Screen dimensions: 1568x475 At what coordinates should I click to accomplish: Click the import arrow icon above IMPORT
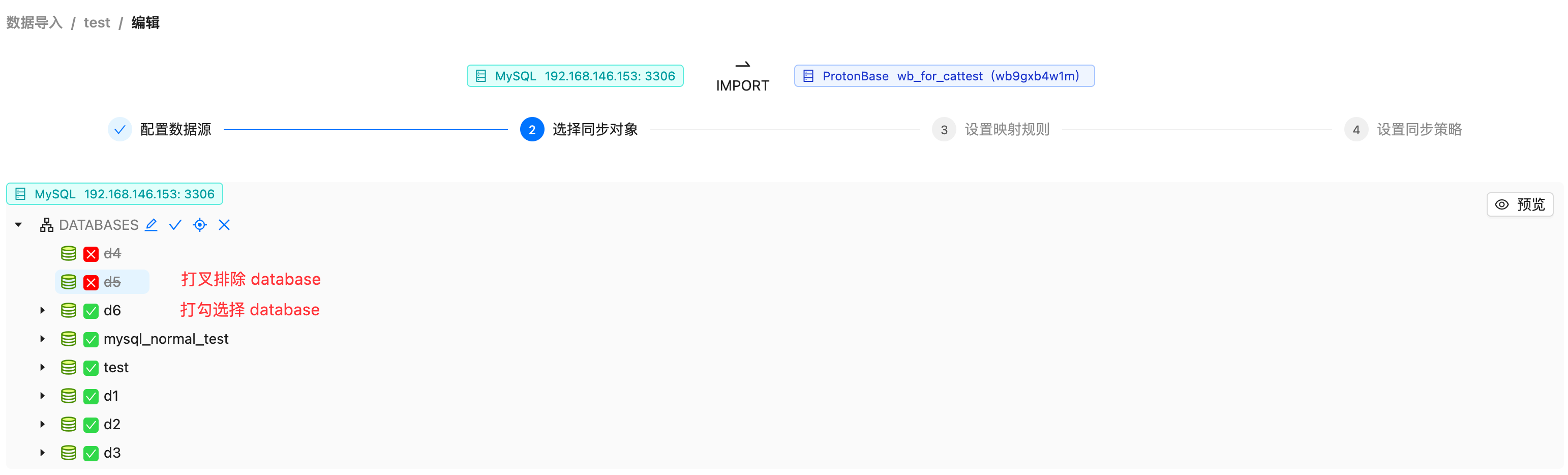(743, 65)
